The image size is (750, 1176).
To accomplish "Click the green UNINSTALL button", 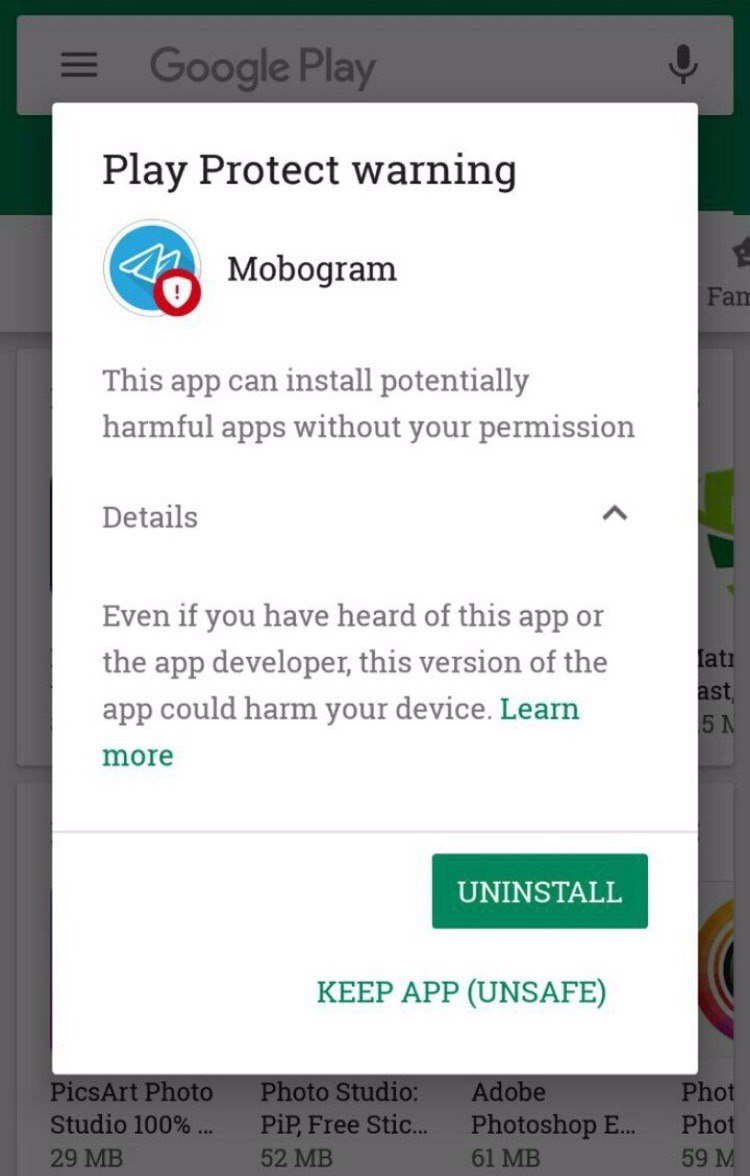I will [539, 891].
